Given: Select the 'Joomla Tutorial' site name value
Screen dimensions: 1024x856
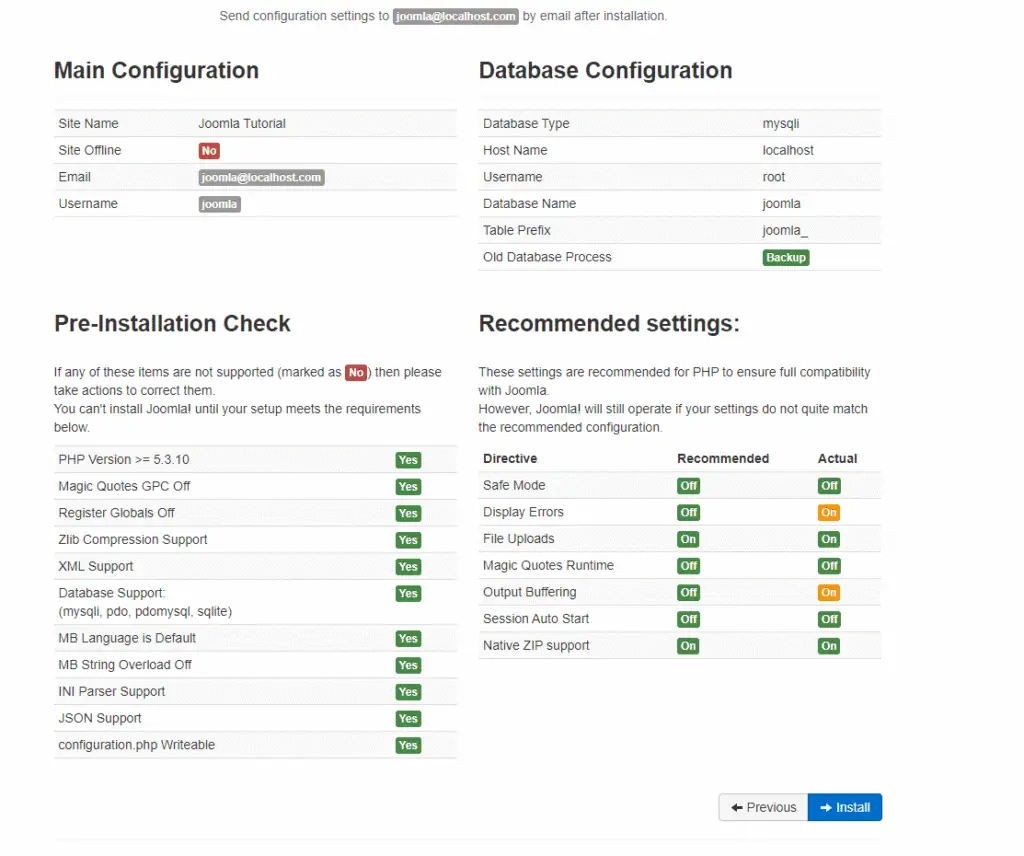Looking at the screenshot, I should click(x=242, y=123).
